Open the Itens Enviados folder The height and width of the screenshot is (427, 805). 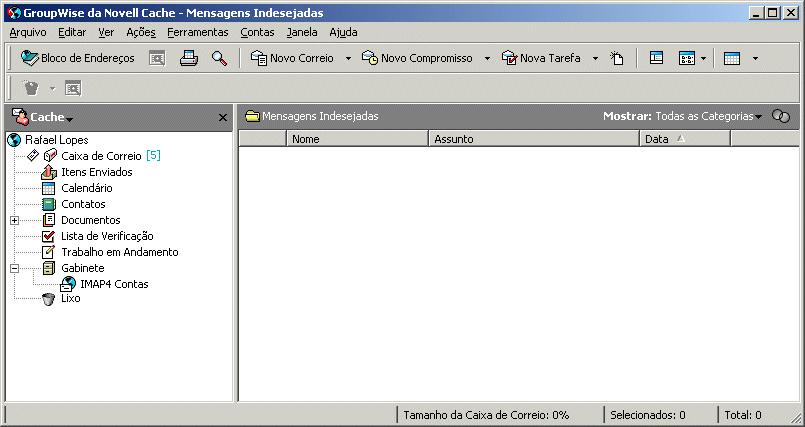tap(97, 172)
